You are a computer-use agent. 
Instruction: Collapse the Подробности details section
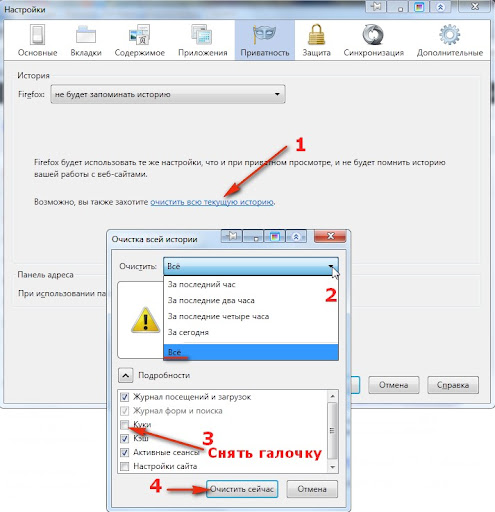(125, 376)
